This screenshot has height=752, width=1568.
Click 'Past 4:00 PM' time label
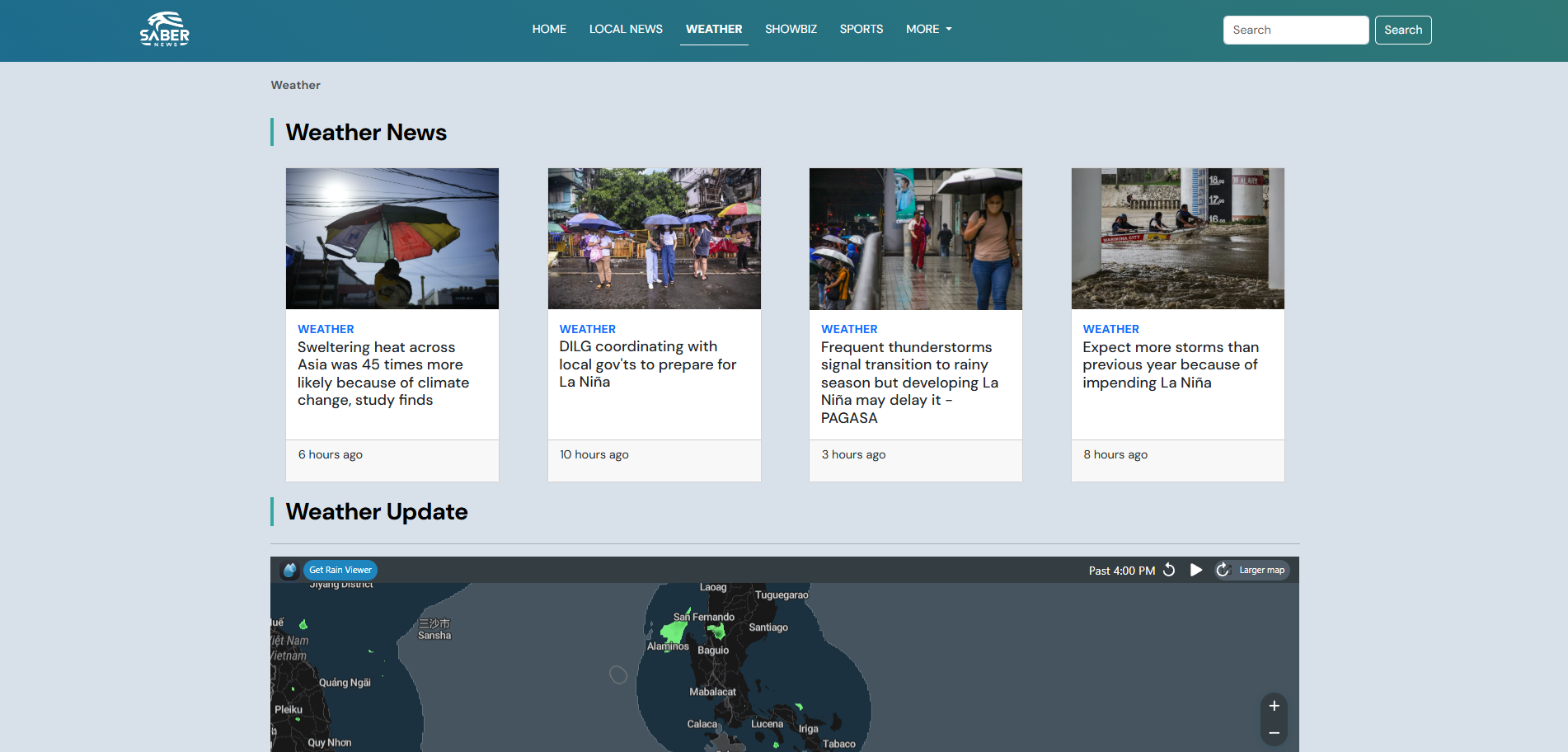(1122, 571)
